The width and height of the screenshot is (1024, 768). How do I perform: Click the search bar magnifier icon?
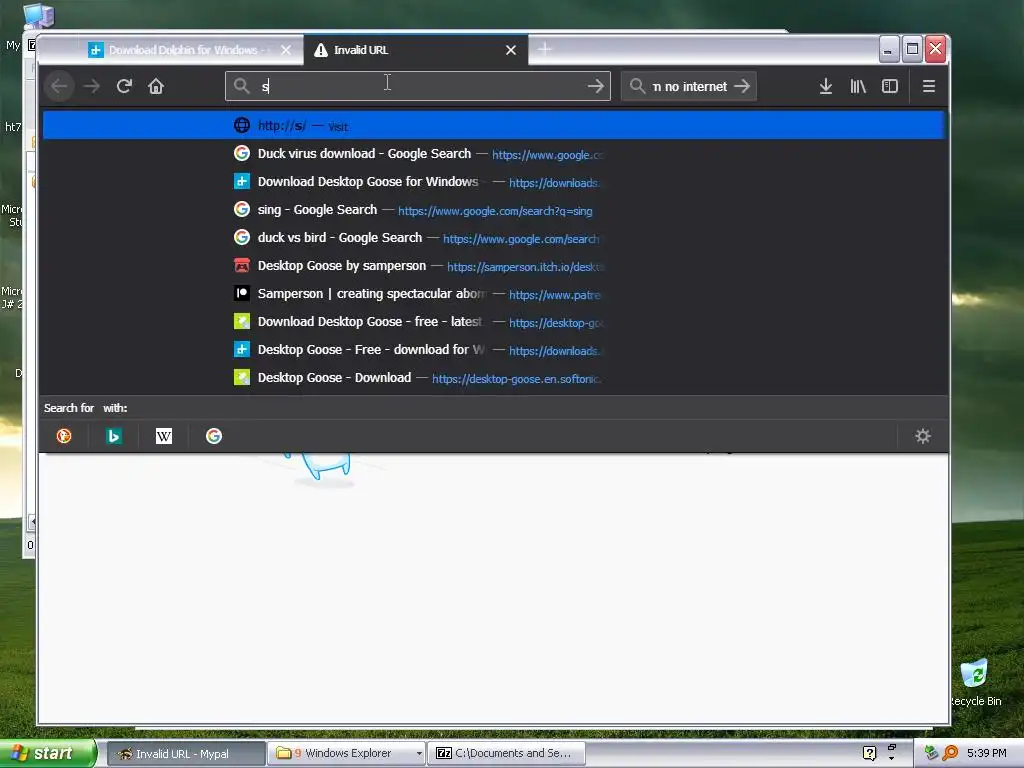click(x=637, y=86)
